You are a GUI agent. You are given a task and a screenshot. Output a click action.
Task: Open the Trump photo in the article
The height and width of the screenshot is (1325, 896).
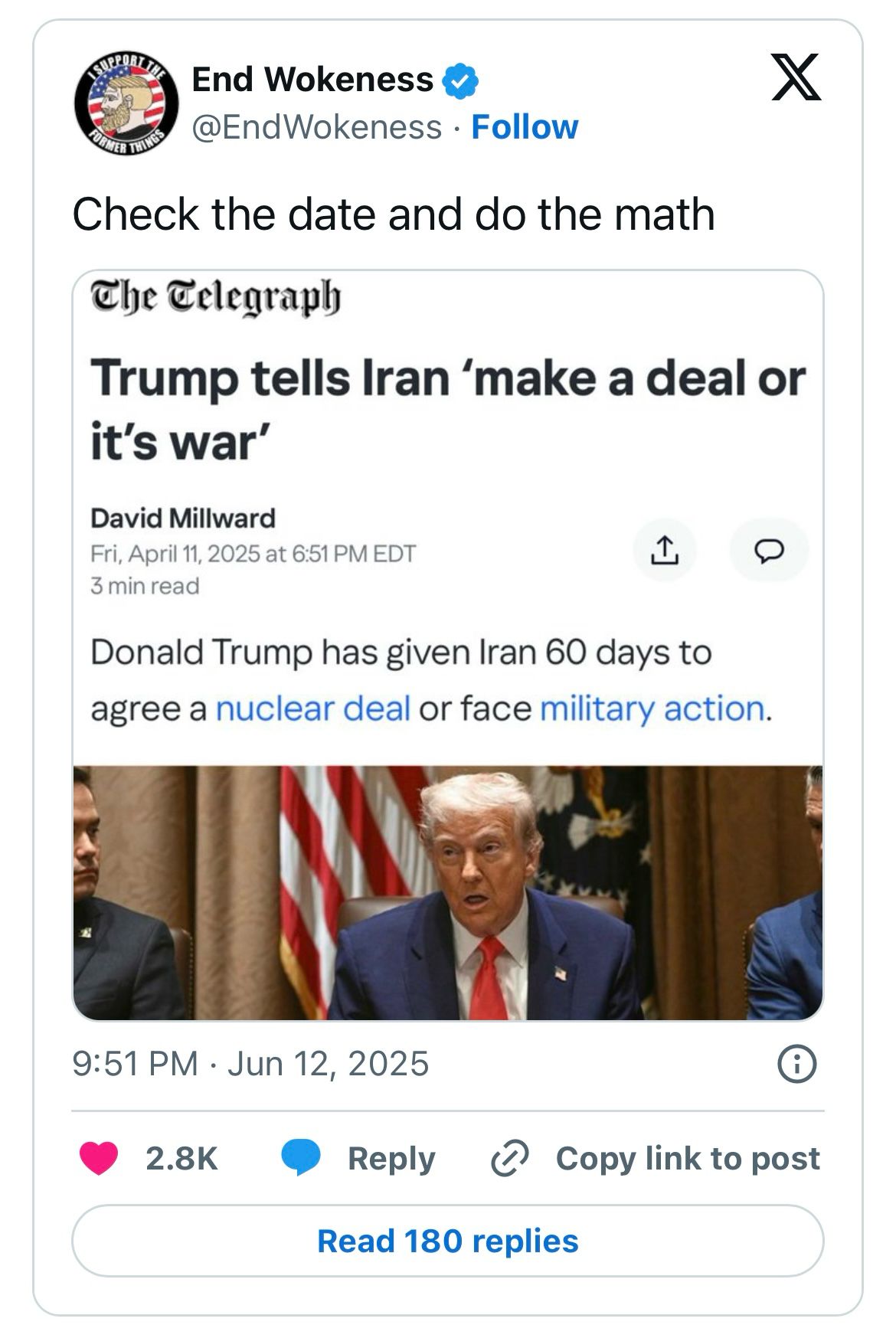(x=448, y=892)
